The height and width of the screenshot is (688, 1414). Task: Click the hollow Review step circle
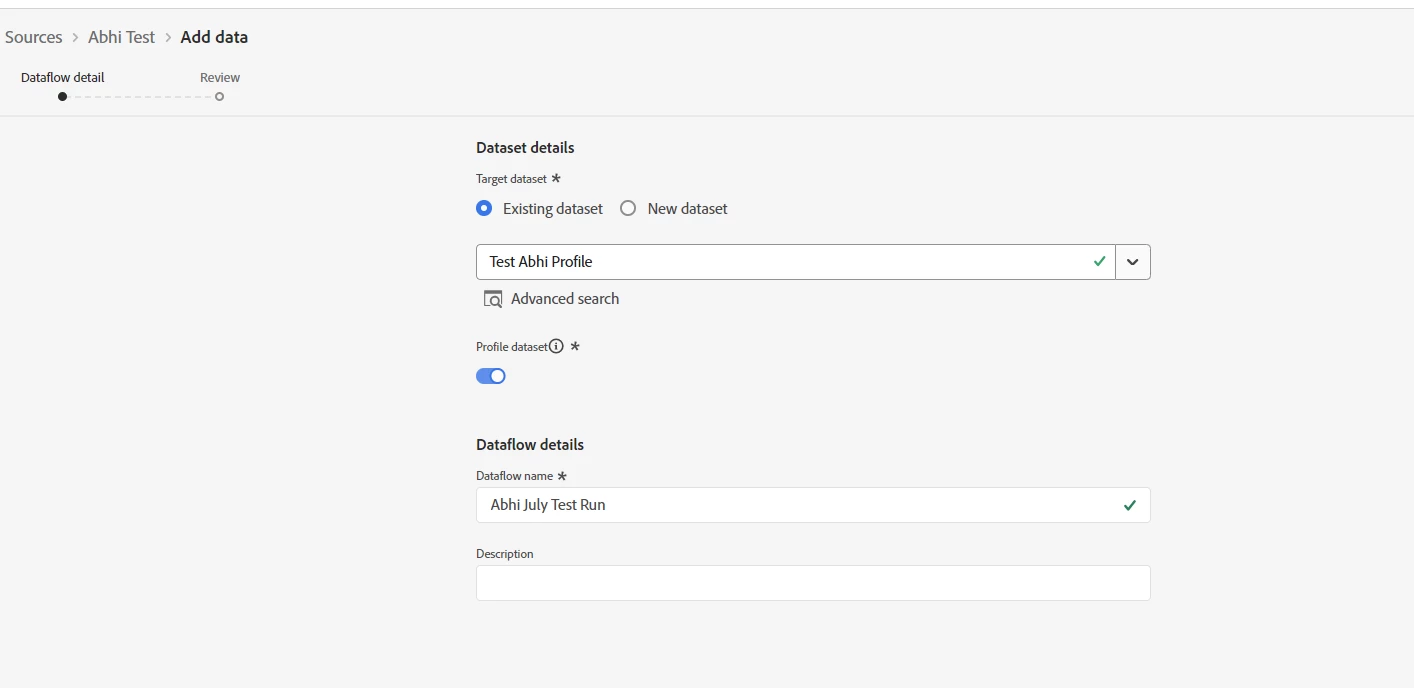point(219,97)
